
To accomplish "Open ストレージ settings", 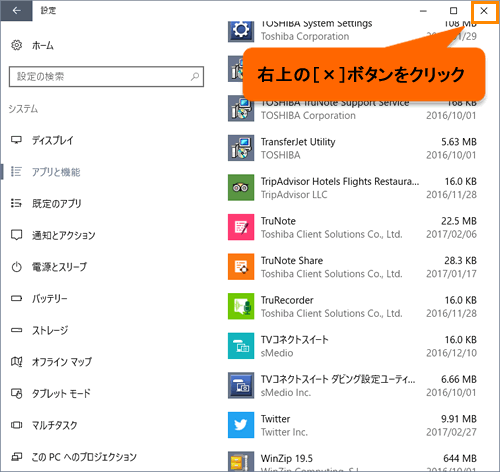I will point(50,330).
